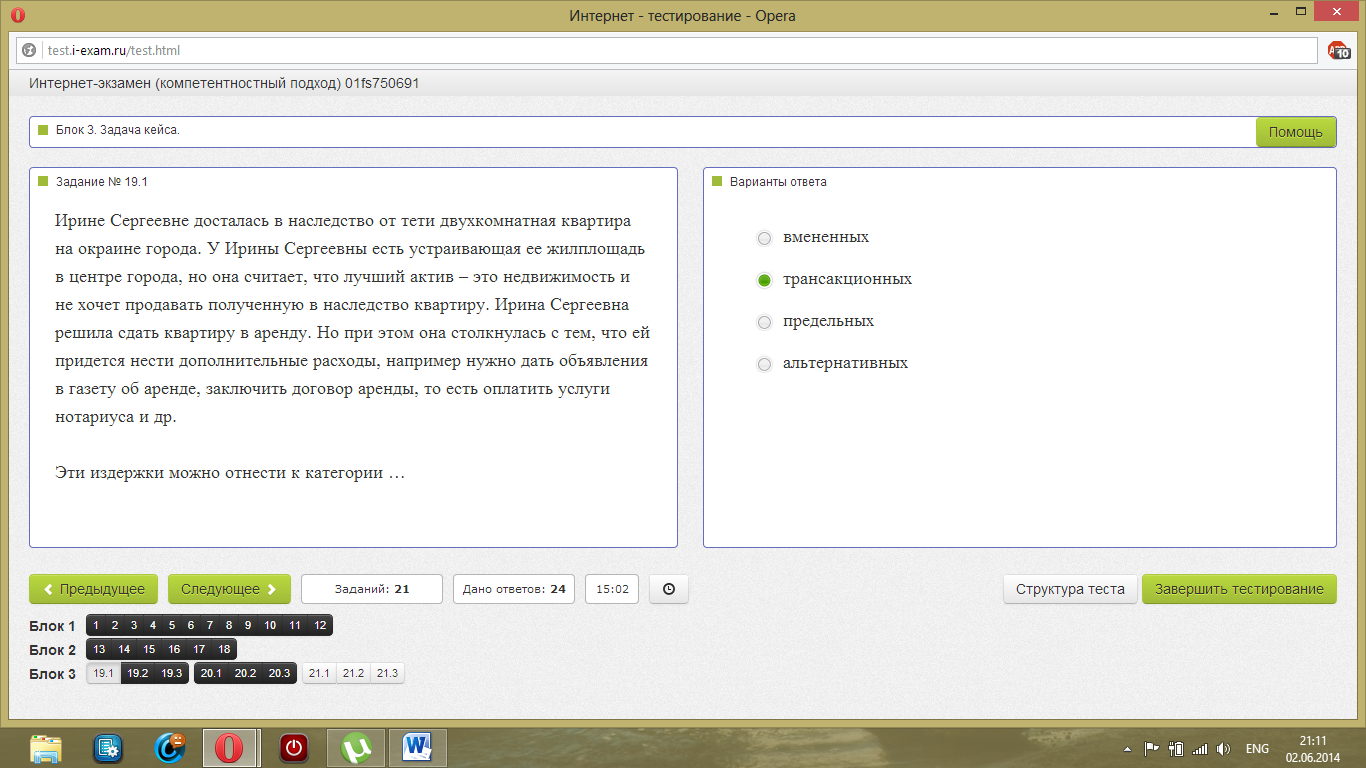The width and height of the screenshot is (1366, 768).
Task: Jump to question 13 in Блок 2
Action: [x=99, y=649]
